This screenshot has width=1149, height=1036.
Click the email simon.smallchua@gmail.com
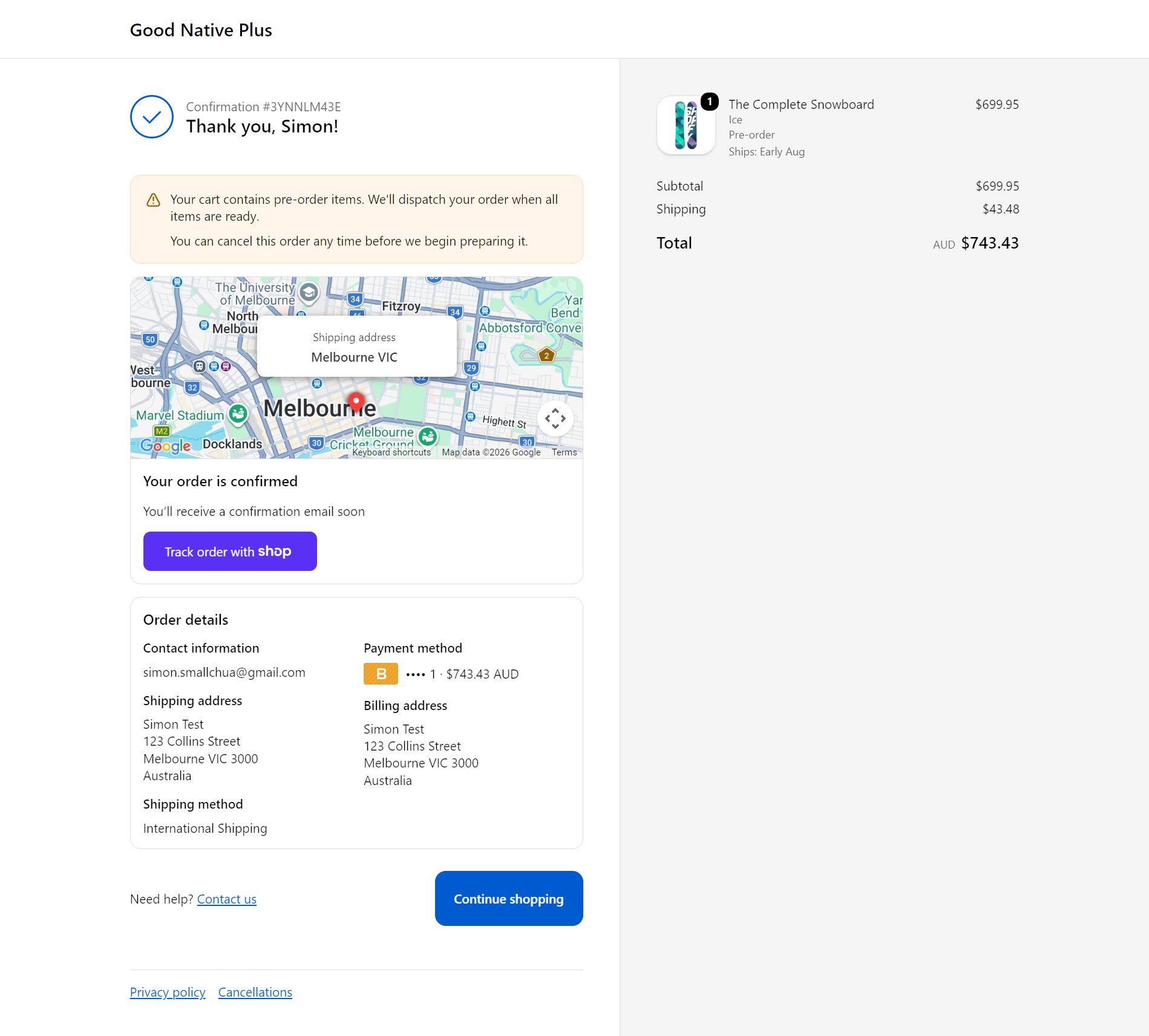pos(224,673)
